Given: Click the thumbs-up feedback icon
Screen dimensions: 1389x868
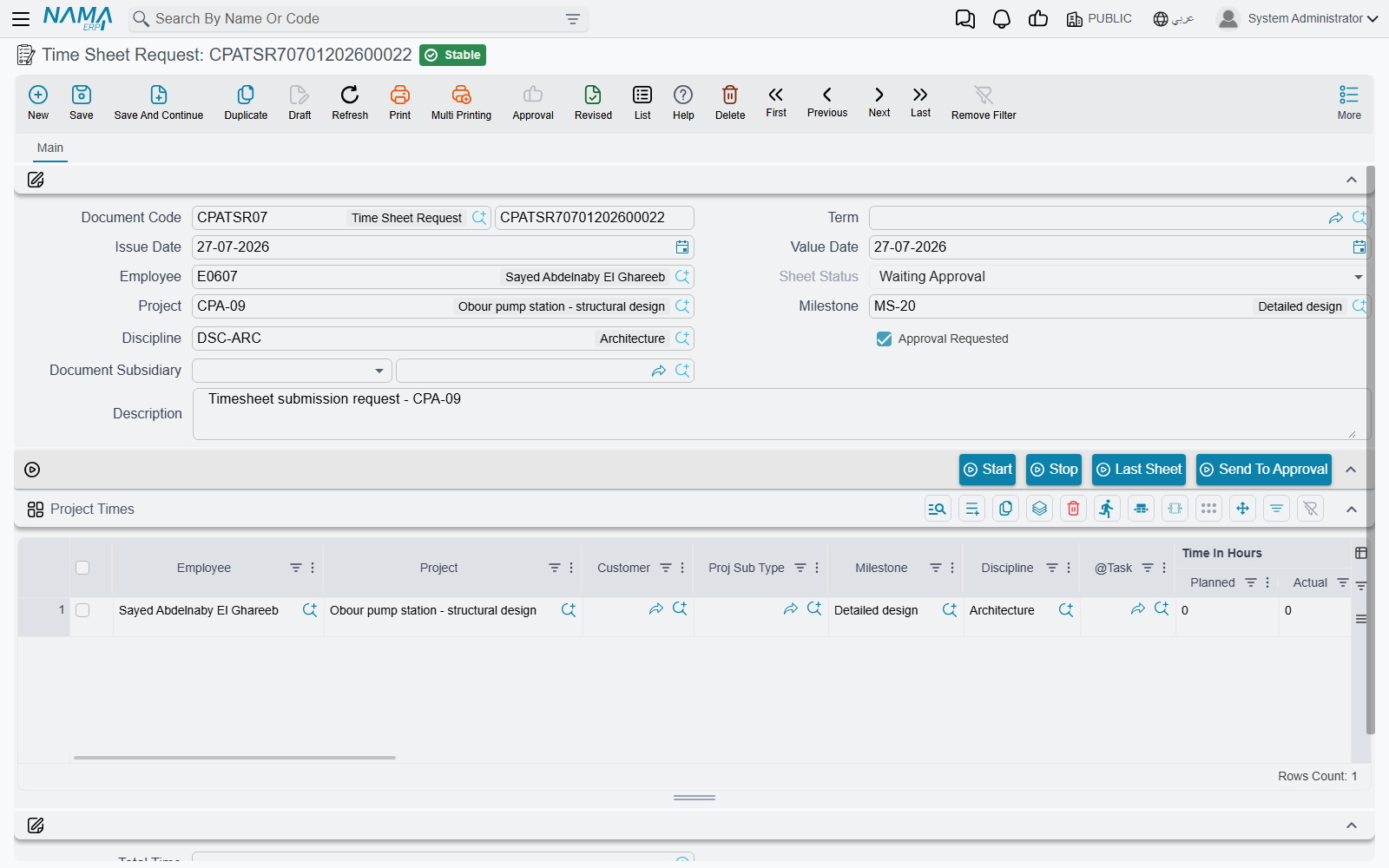Looking at the screenshot, I should click(1038, 19).
